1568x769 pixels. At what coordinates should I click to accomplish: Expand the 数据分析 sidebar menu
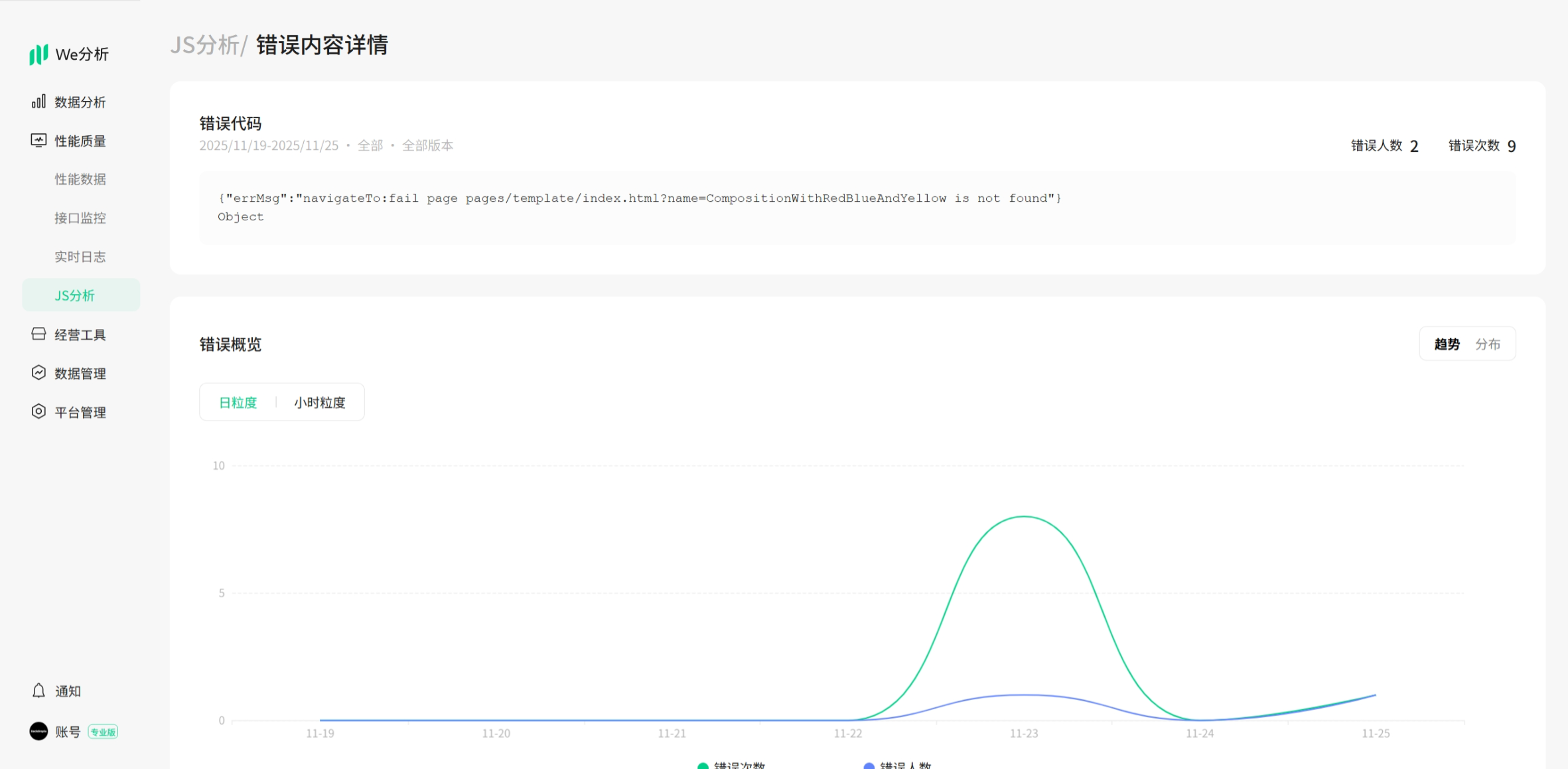[x=80, y=102]
